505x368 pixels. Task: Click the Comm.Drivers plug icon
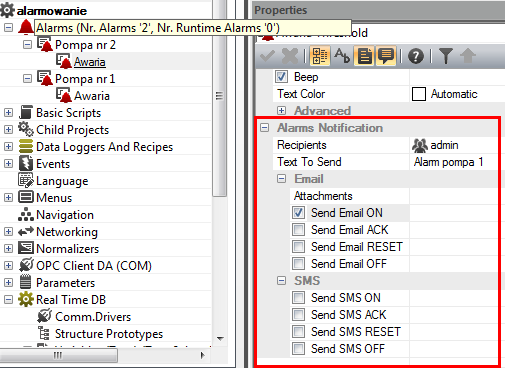(x=45, y=316)
